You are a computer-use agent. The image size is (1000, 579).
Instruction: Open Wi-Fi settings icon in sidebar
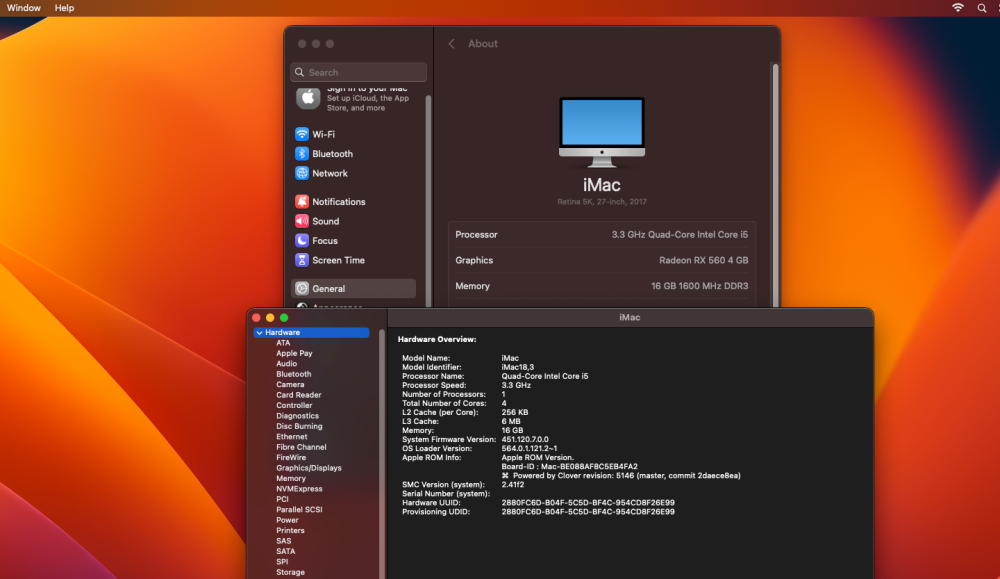(302, 134)
